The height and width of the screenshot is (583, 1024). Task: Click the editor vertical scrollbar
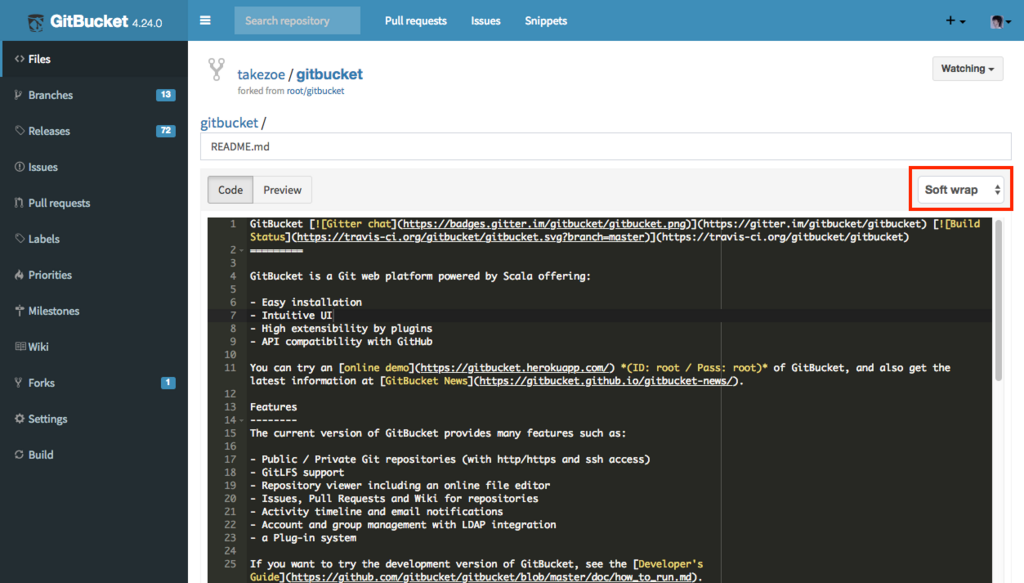point(998,300)
